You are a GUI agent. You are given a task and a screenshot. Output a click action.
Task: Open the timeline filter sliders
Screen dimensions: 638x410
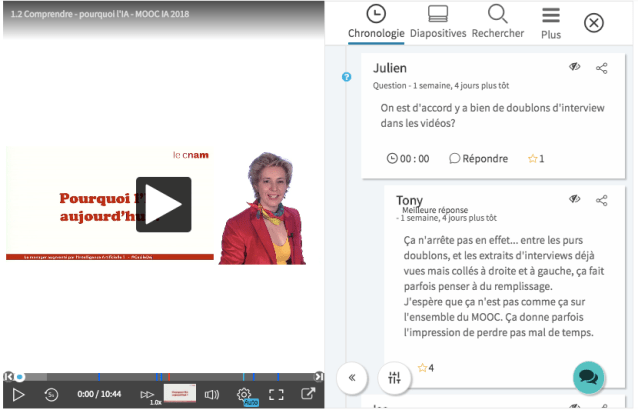coord(394,377)
